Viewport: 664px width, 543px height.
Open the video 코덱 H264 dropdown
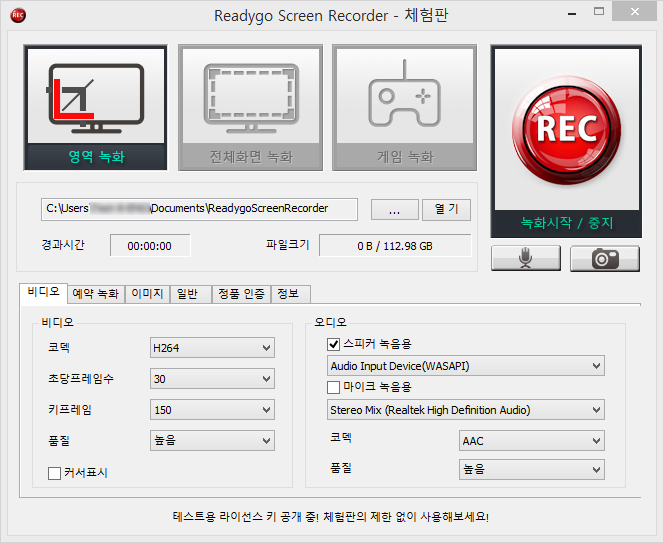click(x=212, y=348)
